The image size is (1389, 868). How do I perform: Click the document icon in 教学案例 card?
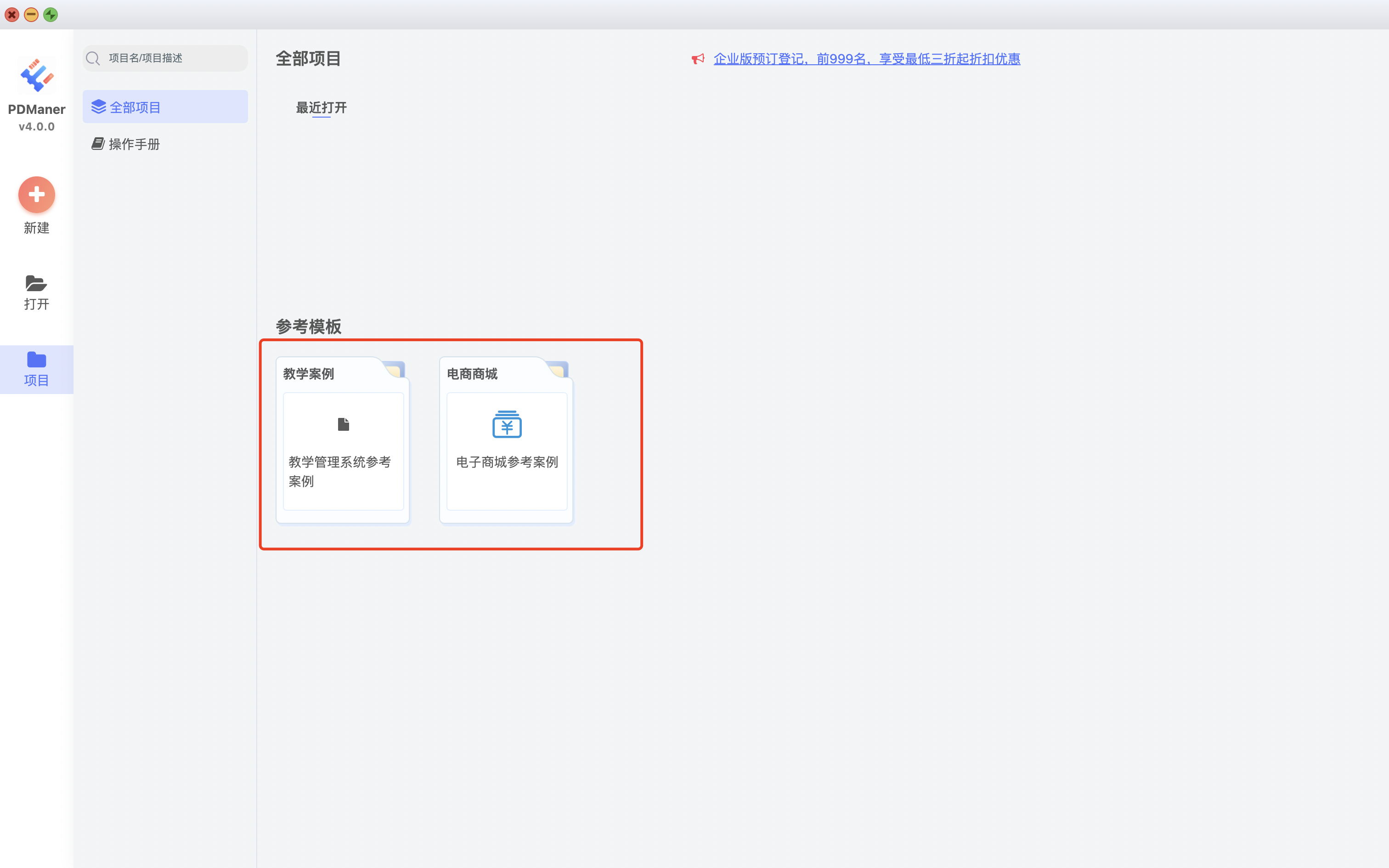pyautogui.click(x=343, y=424)
